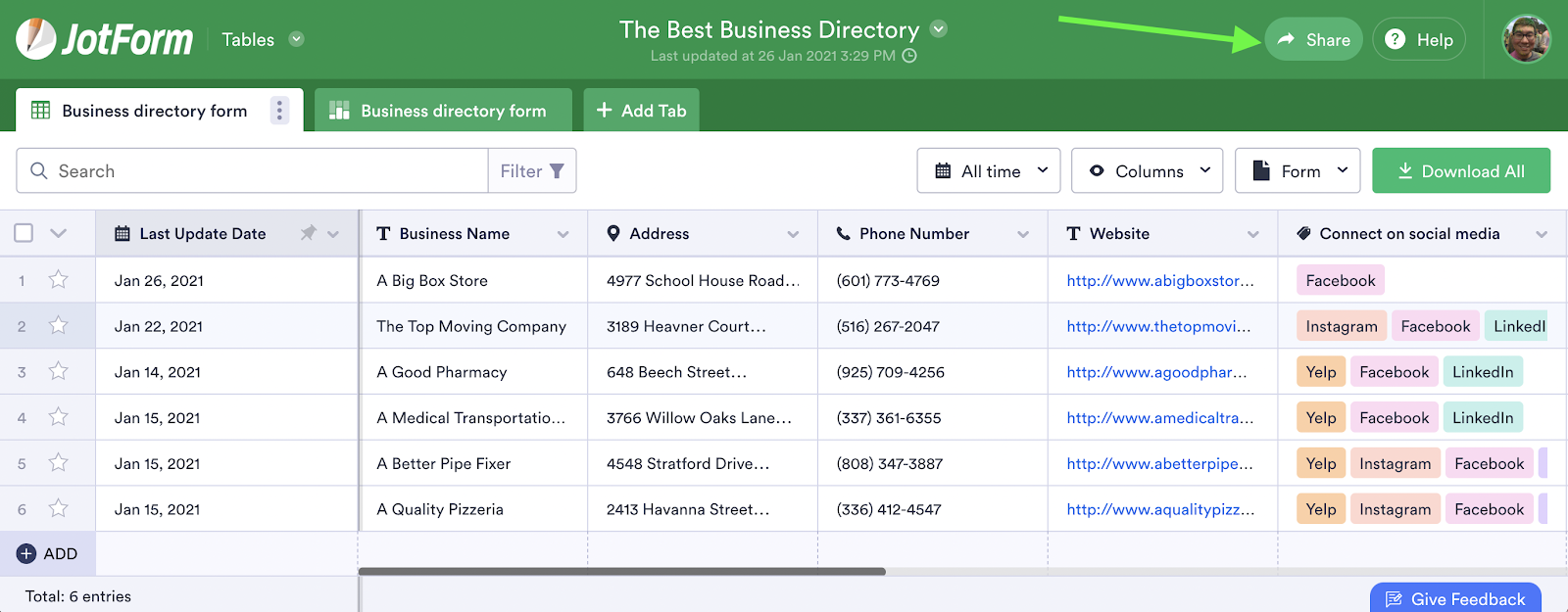Open the user profile avatar
The image size is (1568, 612).
tap(1526, 39)
